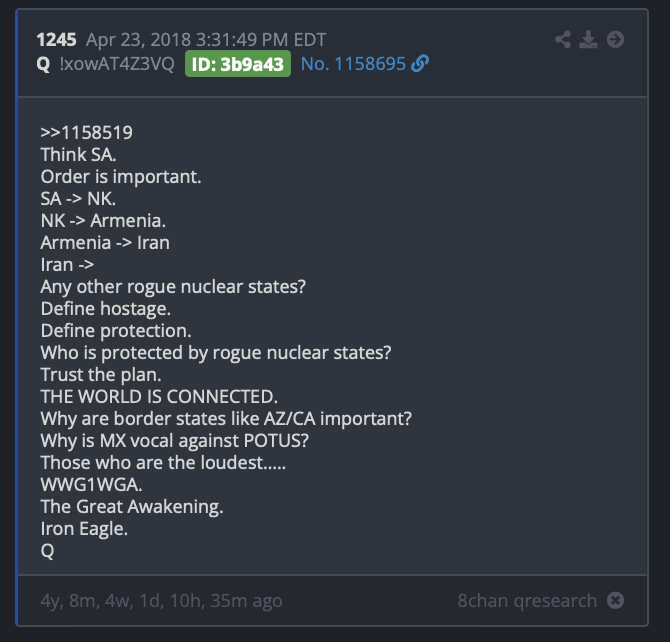Click the "Any other rogue nuclear states?" line
This screenshot has height=642, width=670.
pyautogui.click(x=173, y=287)
